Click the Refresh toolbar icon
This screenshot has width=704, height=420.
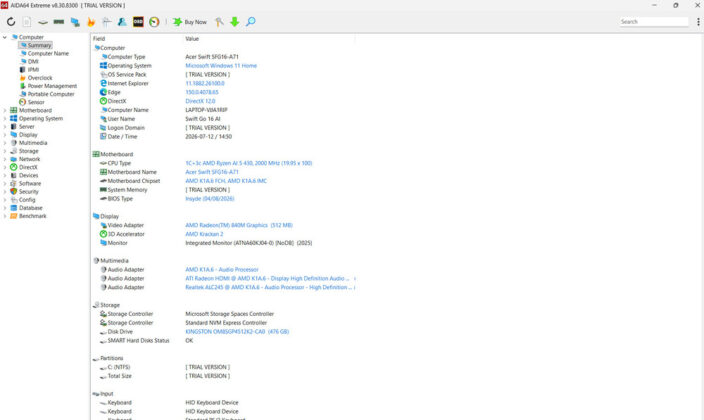11,22
